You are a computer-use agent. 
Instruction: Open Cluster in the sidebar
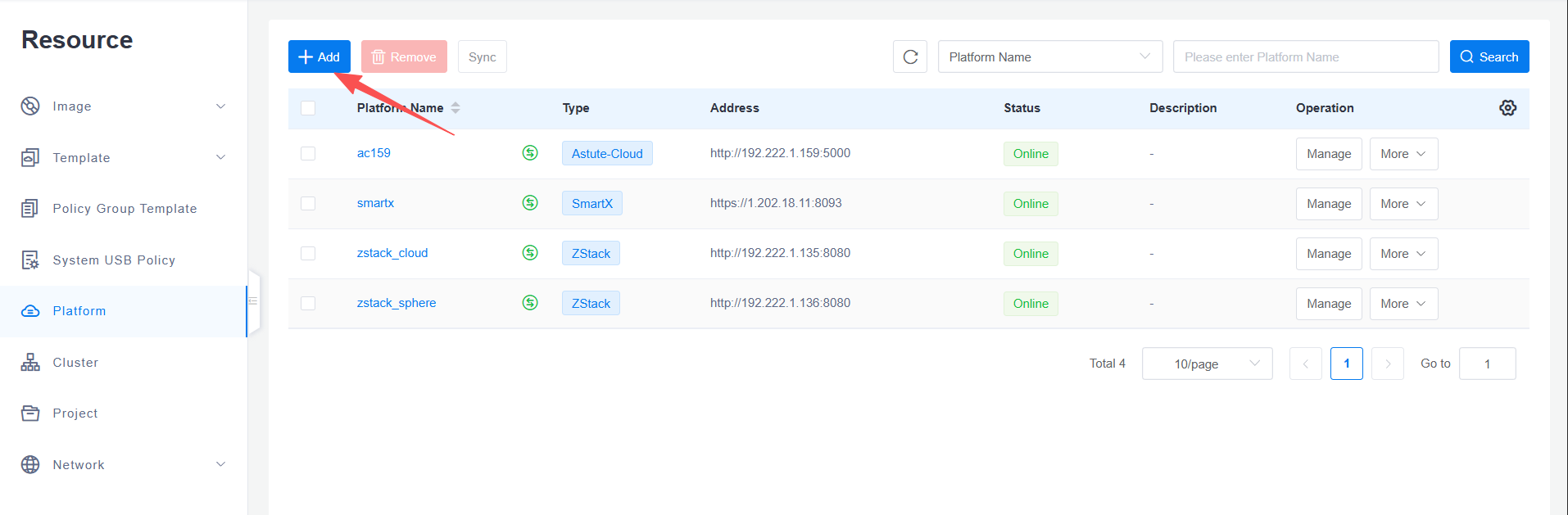[75, 363]
